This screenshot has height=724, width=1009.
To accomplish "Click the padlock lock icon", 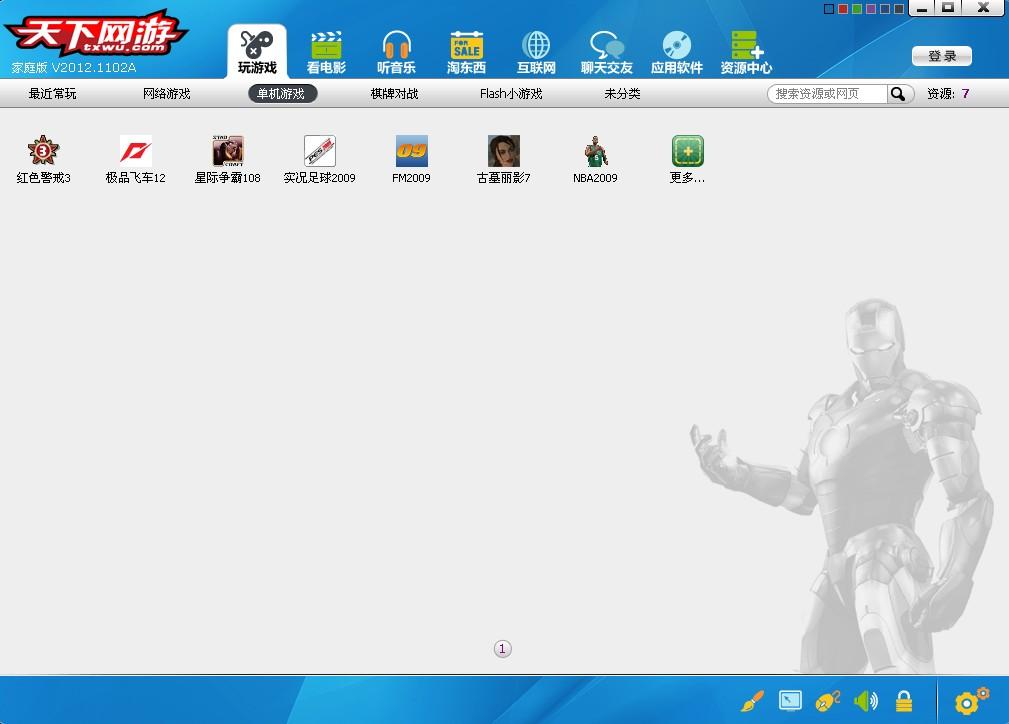I will click(x=904, y=701).
